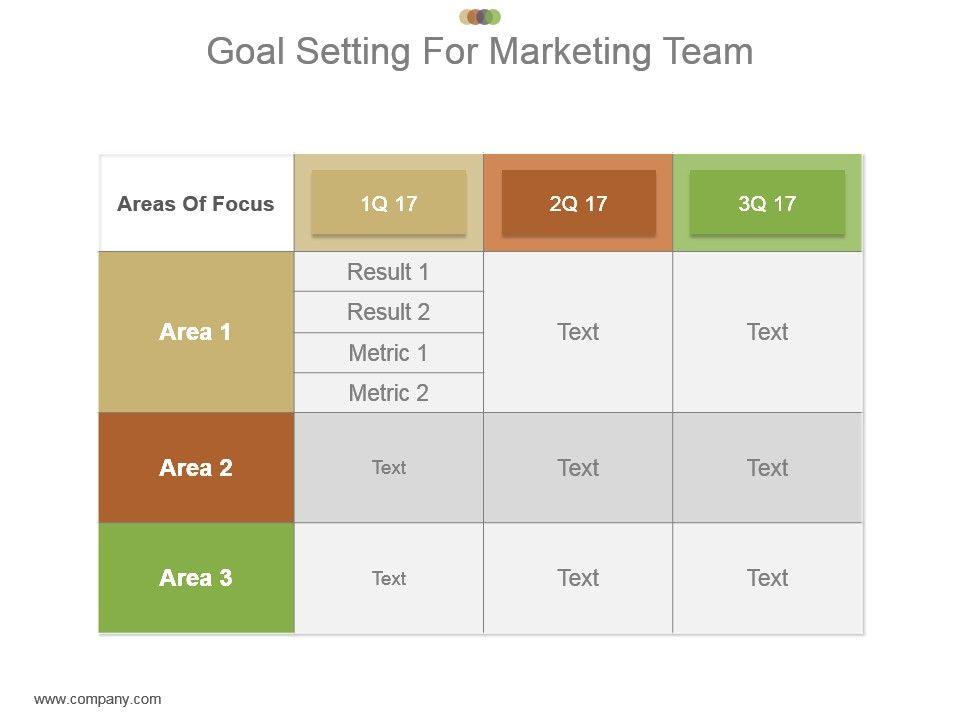Click the tan Area 1 cell
Screen dimensions: 960x720
coord(196,332)
